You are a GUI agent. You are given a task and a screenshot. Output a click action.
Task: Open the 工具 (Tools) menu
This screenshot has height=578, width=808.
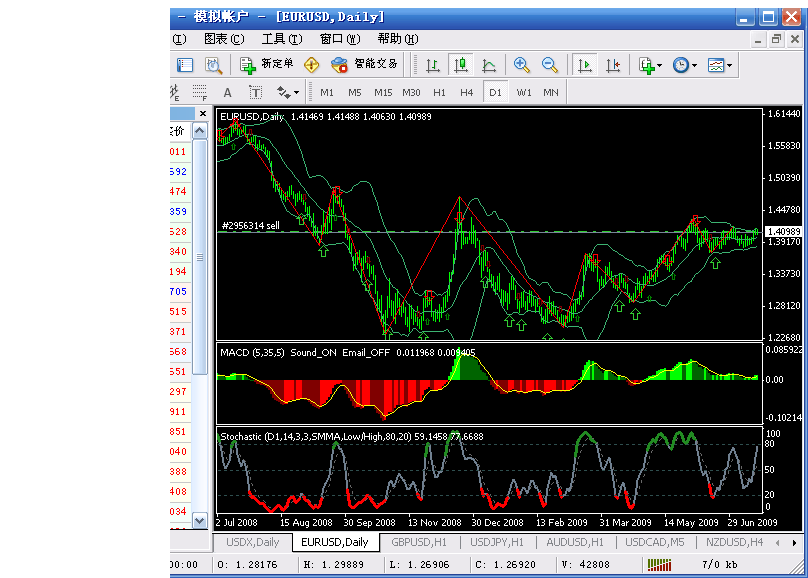pyautogui.click(x=281, y=39)
